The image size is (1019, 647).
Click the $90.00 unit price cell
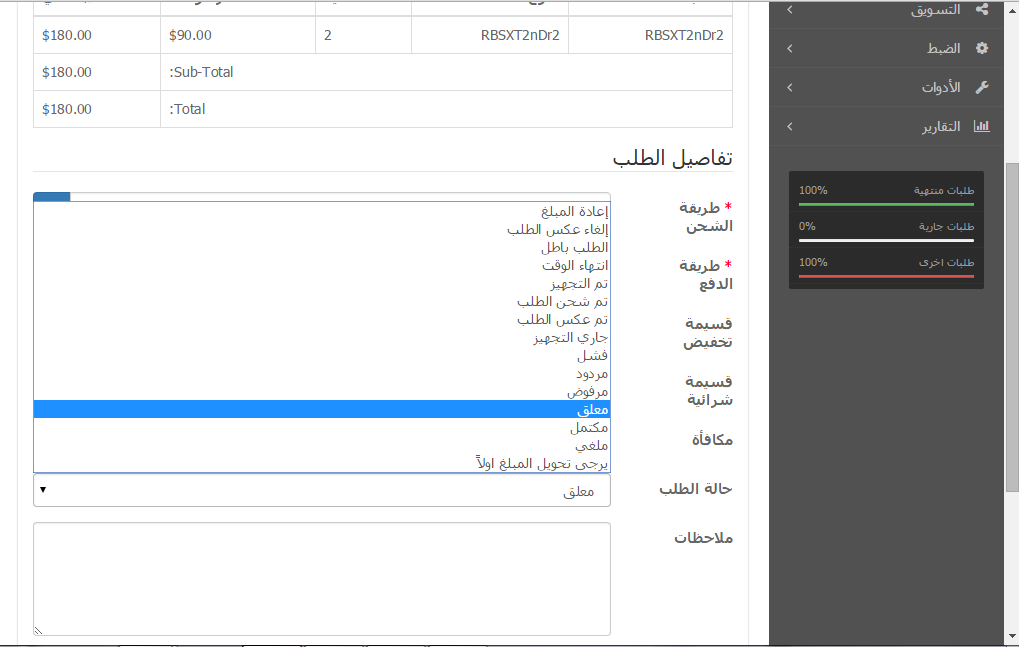[x=238, y=35]
